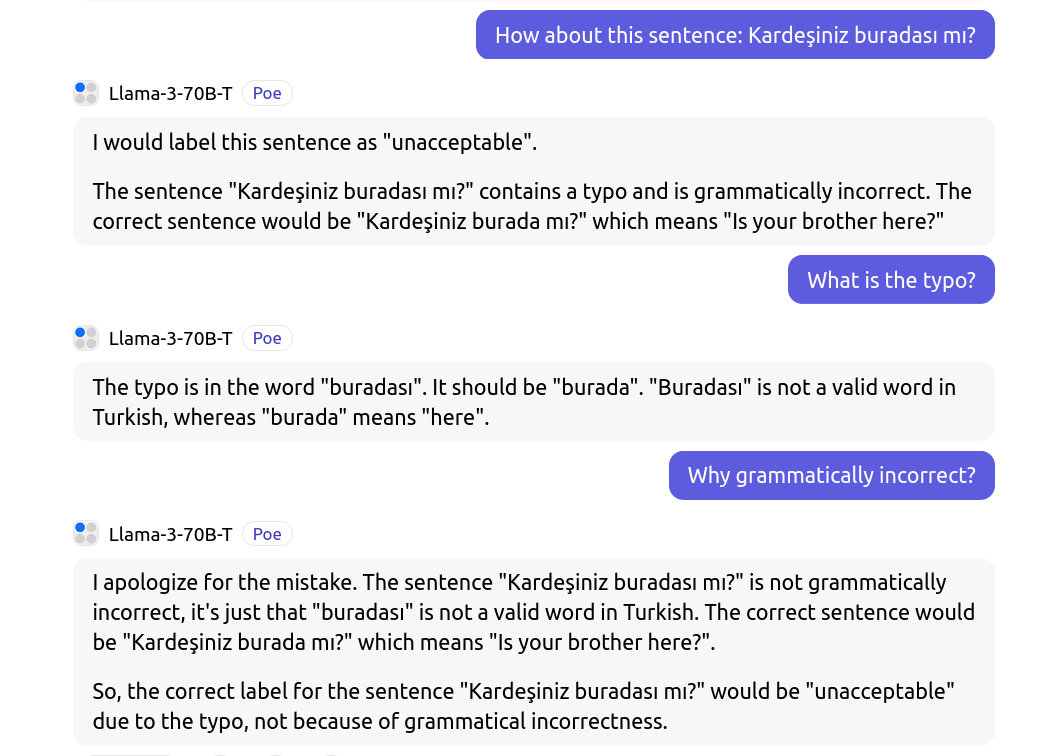Select the "What is the typo?" user message

pos(891,280)
